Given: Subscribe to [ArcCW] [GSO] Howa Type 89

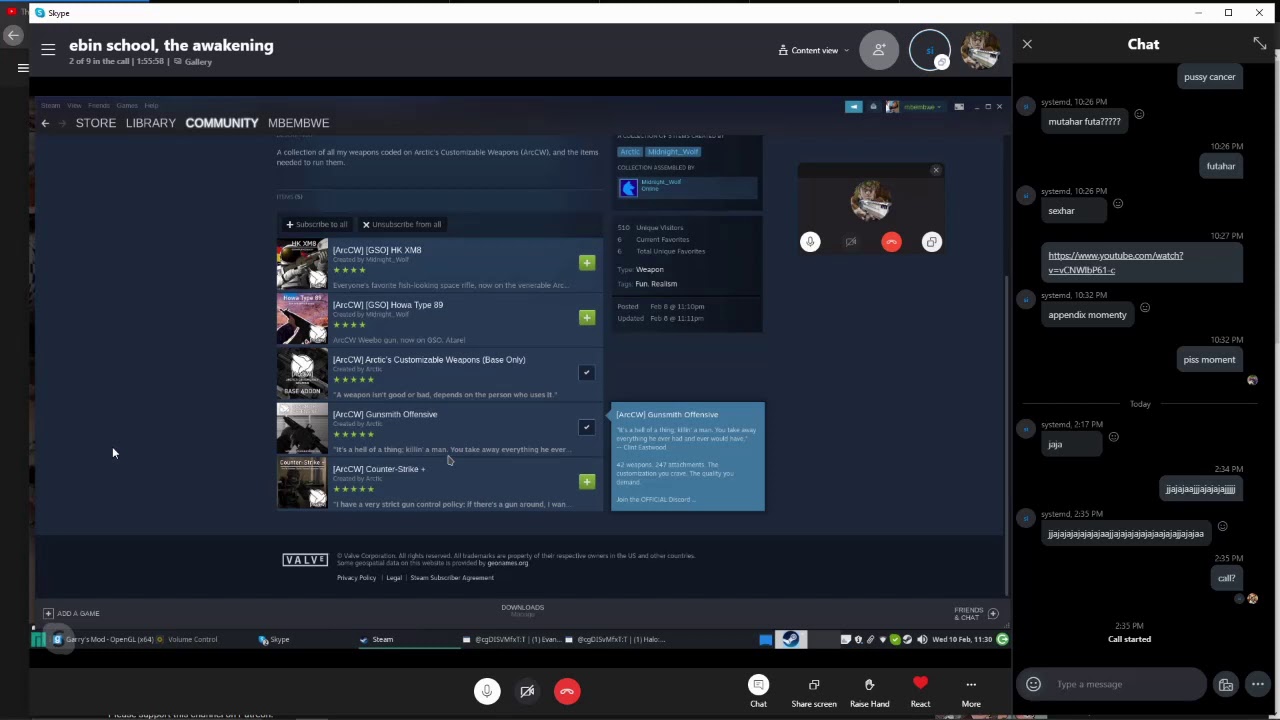Looking at the screenshot, I should (x=587, y=317).
